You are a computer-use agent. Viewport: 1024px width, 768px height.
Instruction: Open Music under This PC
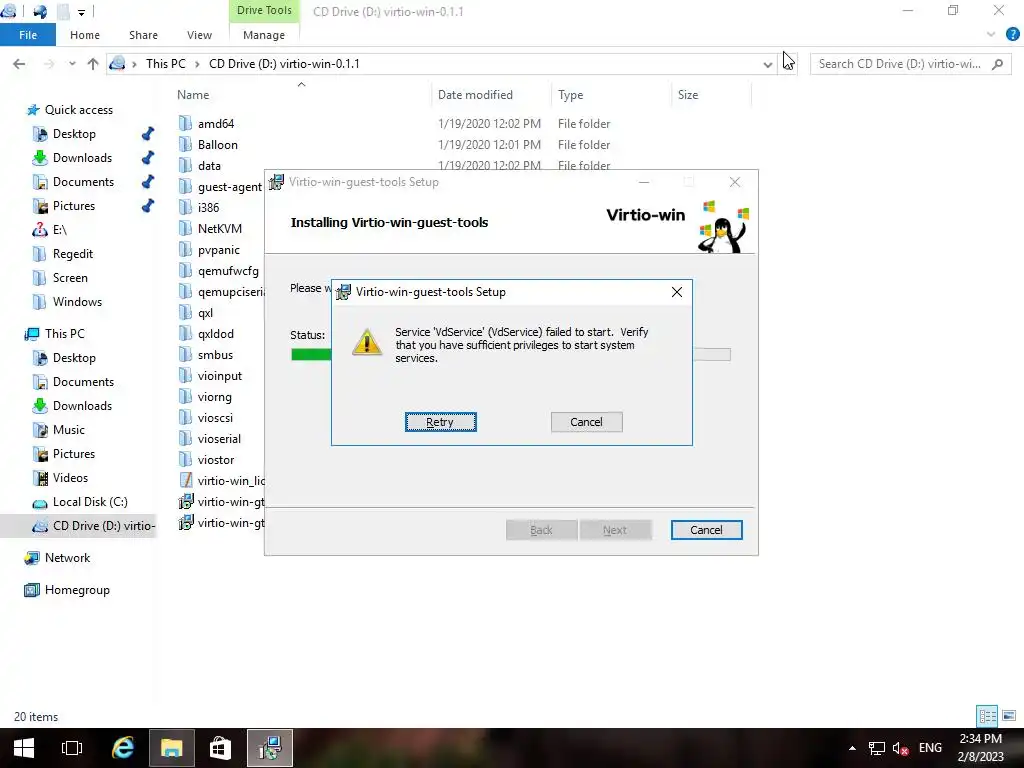[69, 430]
